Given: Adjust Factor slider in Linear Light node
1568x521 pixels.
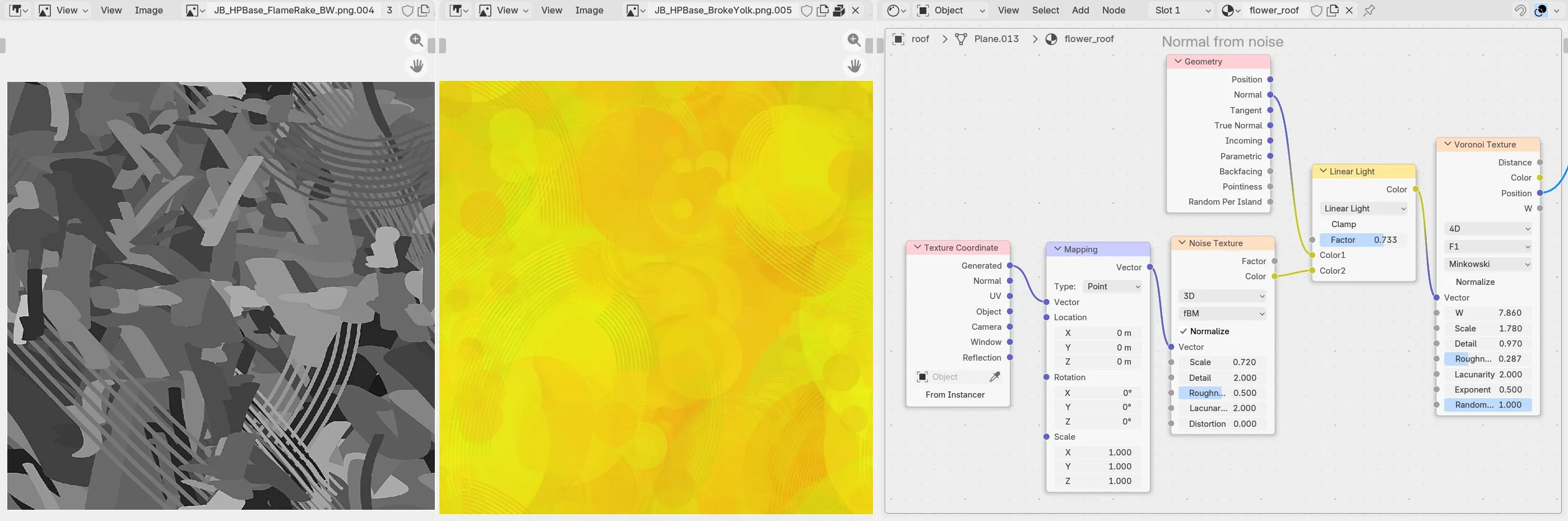Looking at the screenshot, I should pos(1363,240).
